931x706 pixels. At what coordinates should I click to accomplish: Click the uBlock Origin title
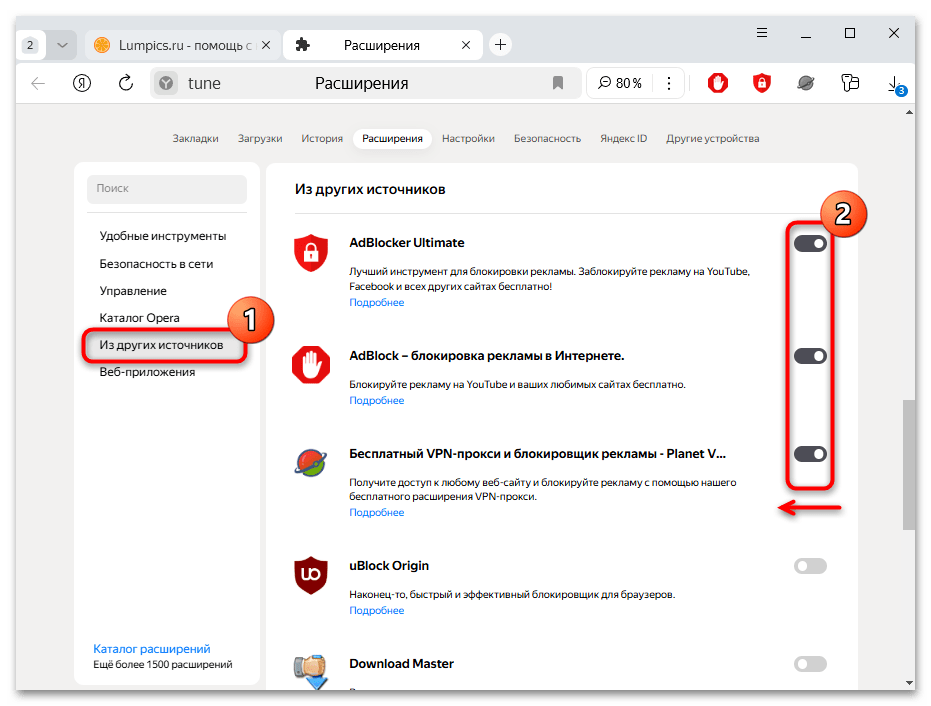(x=389, y=566)
